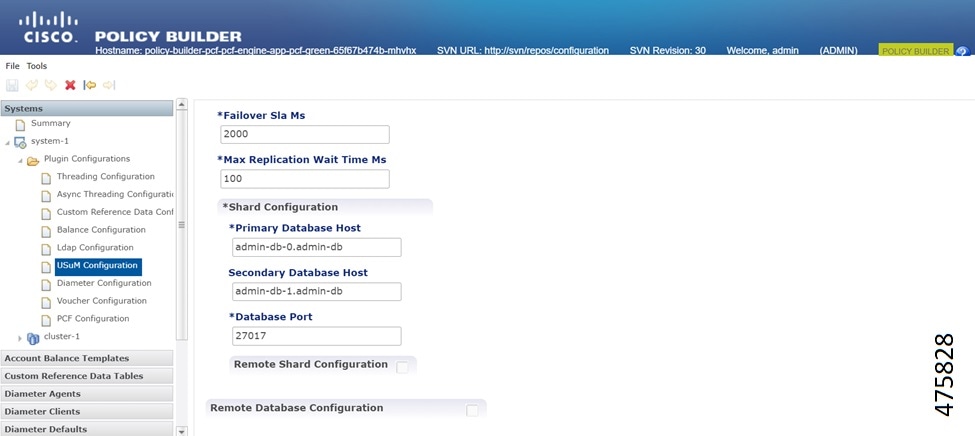Viewport: 975px width, 436px height.
Task: Select USuM Configuration in the tree
Action: (x=98, y=267)
